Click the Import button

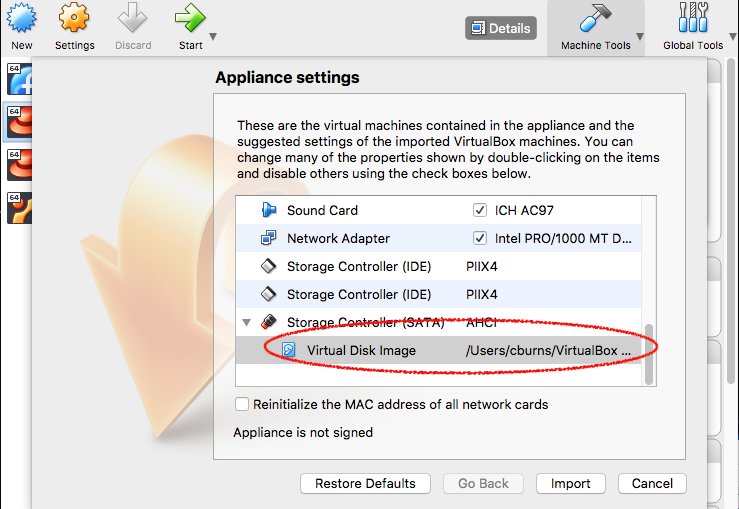coord(570,484)
